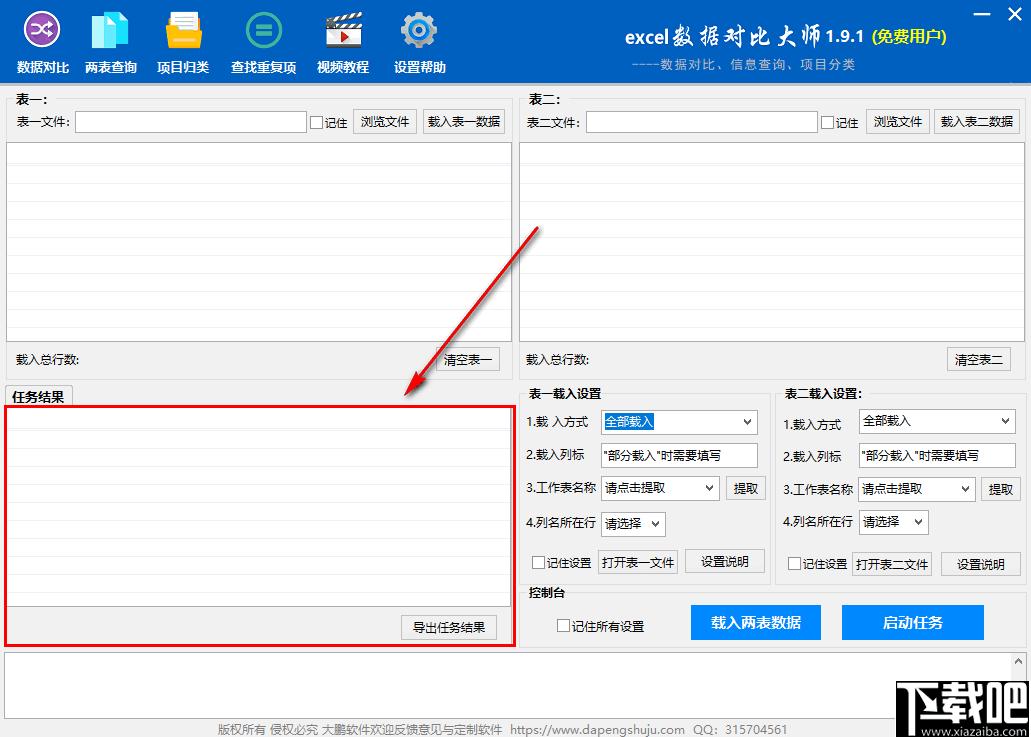Check 记住所有设置 in 控制台

563,626
